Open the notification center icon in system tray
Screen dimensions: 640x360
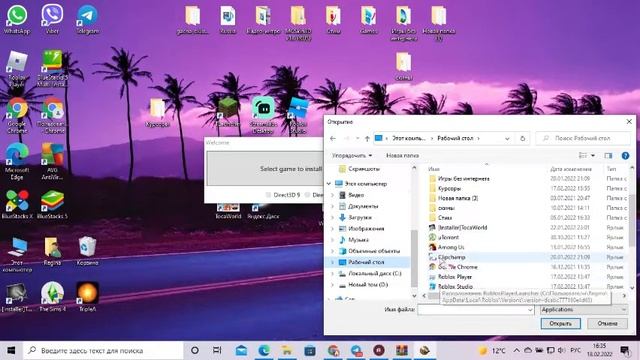[x=624, y=350]
